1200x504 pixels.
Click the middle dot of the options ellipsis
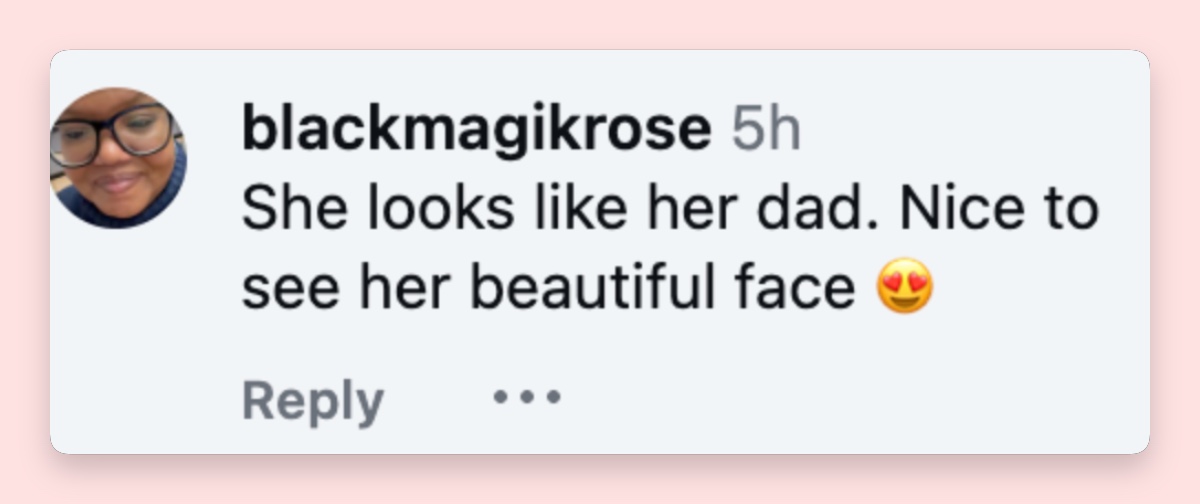(x=527, y=397)
